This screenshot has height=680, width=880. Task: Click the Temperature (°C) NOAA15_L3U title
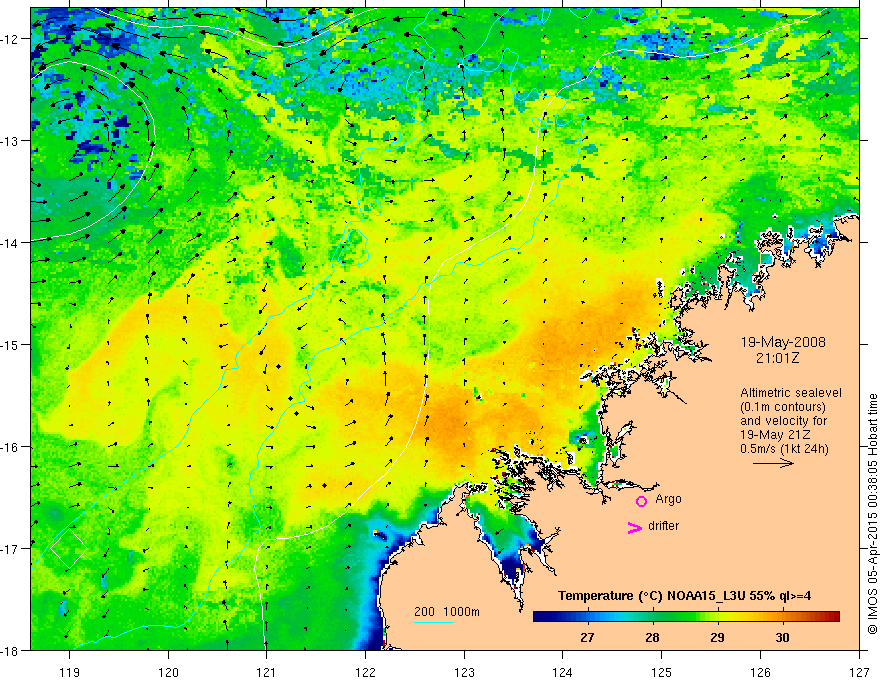coord(684,596)
